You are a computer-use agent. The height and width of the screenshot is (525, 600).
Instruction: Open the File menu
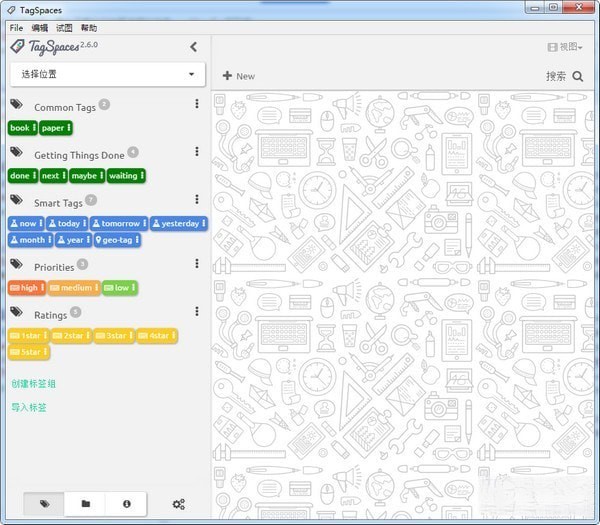[16, 28]
